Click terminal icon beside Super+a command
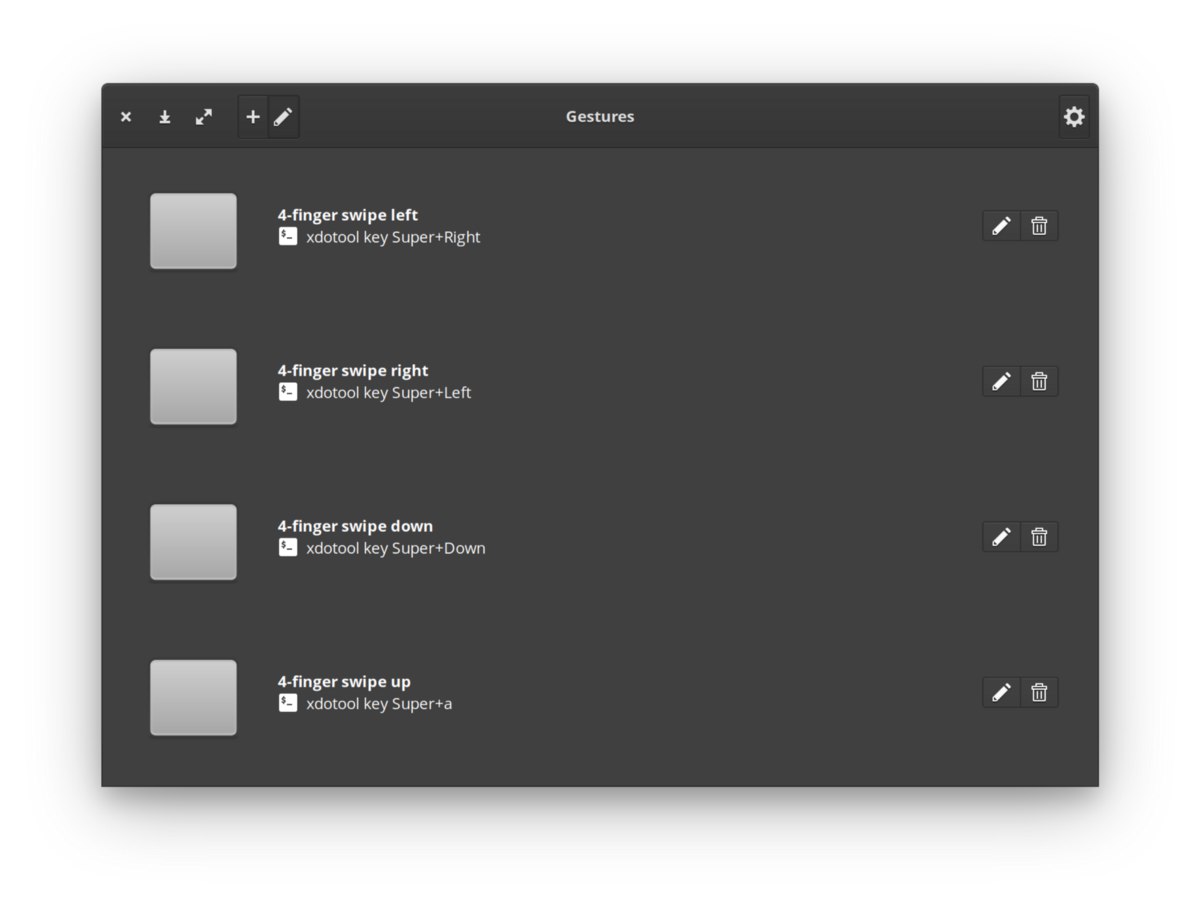 coord(288,703)
